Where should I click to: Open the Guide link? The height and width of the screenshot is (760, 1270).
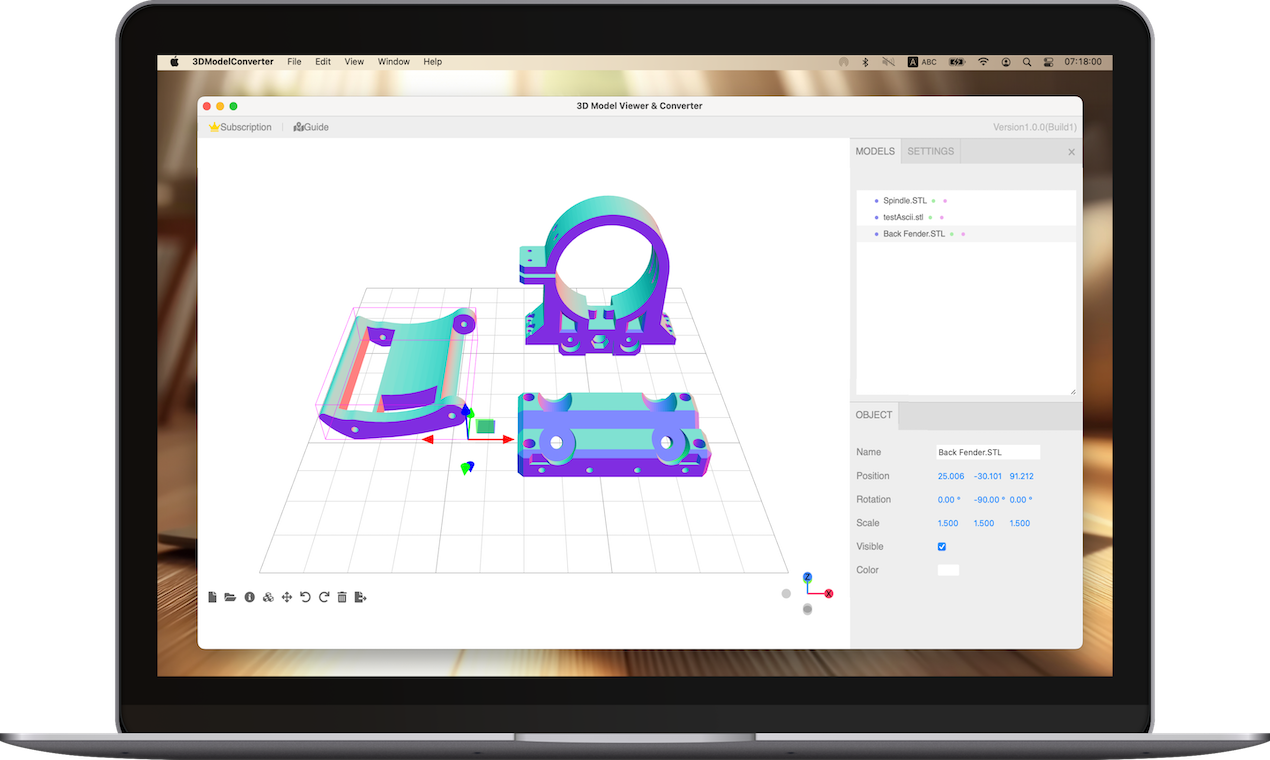pos(311,127)
